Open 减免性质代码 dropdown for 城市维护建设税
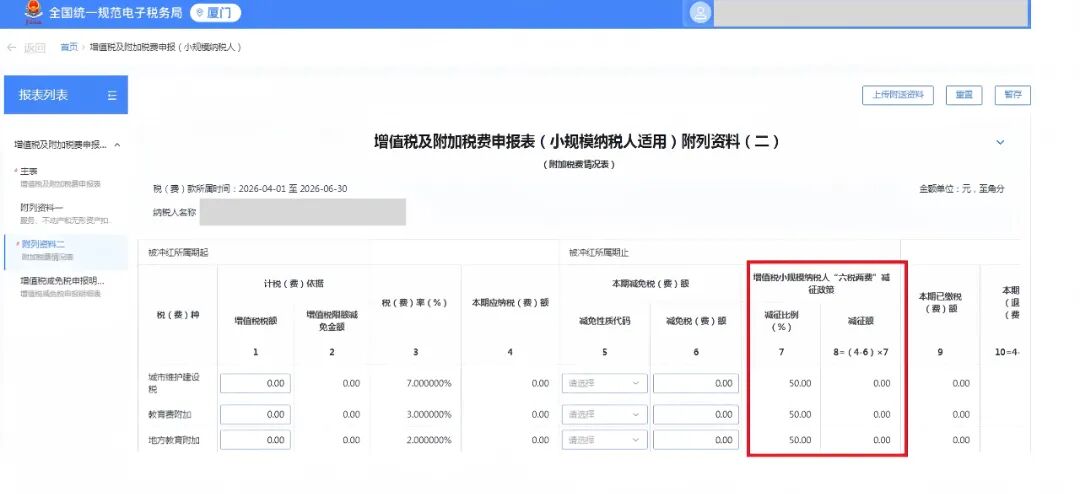The image size is (1080, 494). (605, 383)
